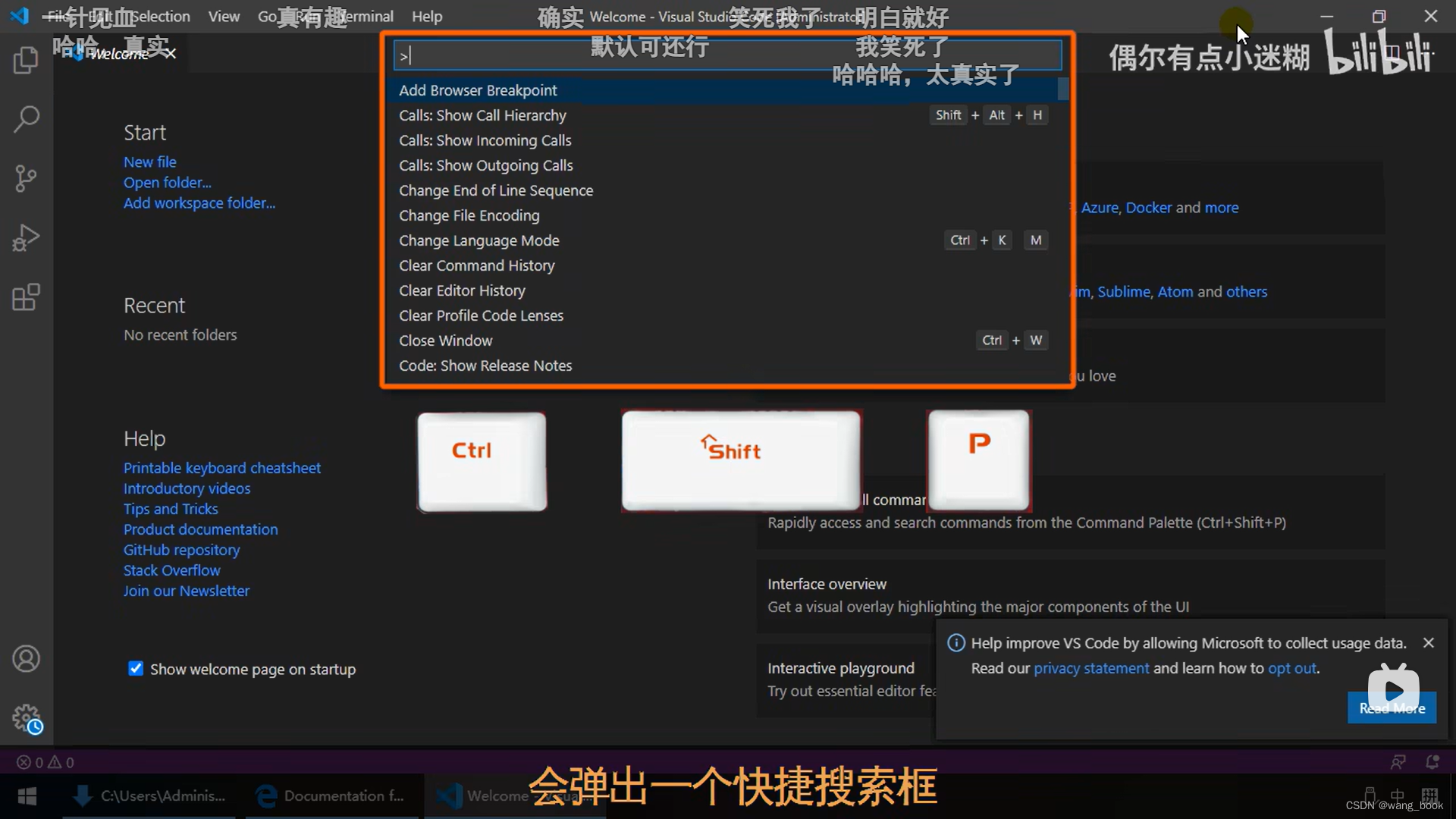The width and height of the screenshot is (1456, 819).
Task: Click the Accounts icon in the activity bar
Action: 27,658
